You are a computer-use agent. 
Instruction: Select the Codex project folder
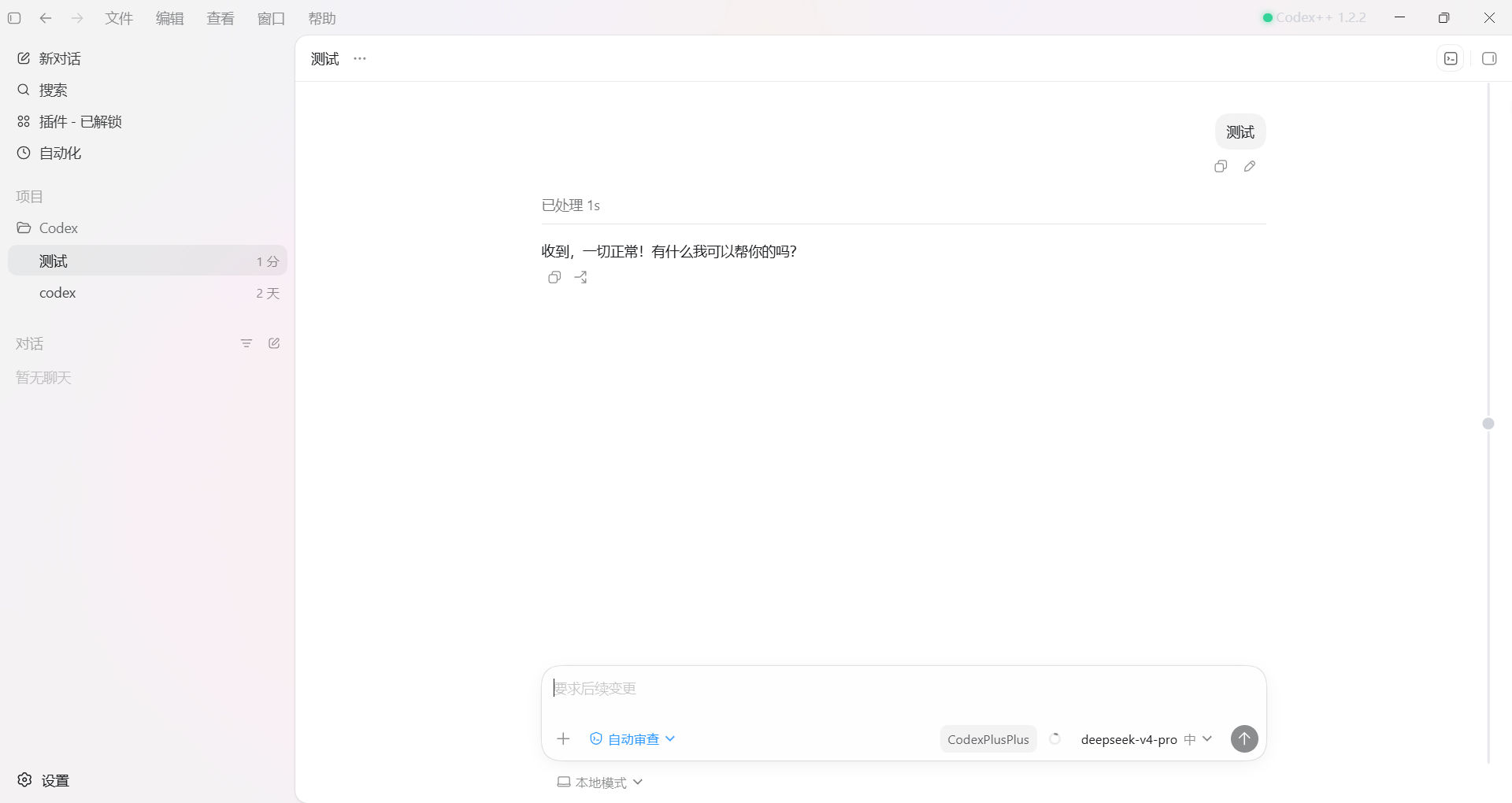coord(147,228)
